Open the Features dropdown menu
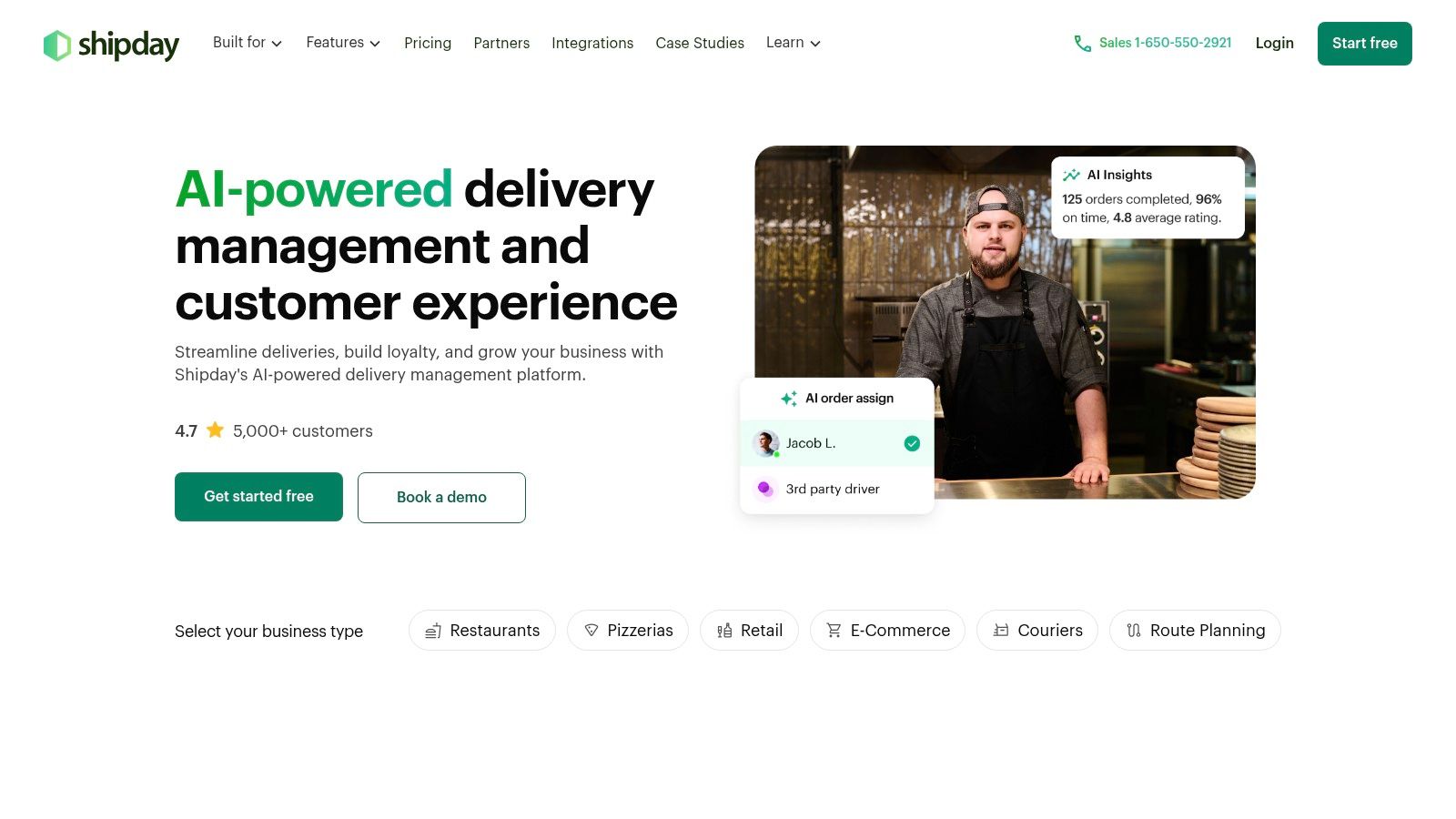Image resolution: width=1456 pixels, height=819 pixels. click(x=343, y=43)
